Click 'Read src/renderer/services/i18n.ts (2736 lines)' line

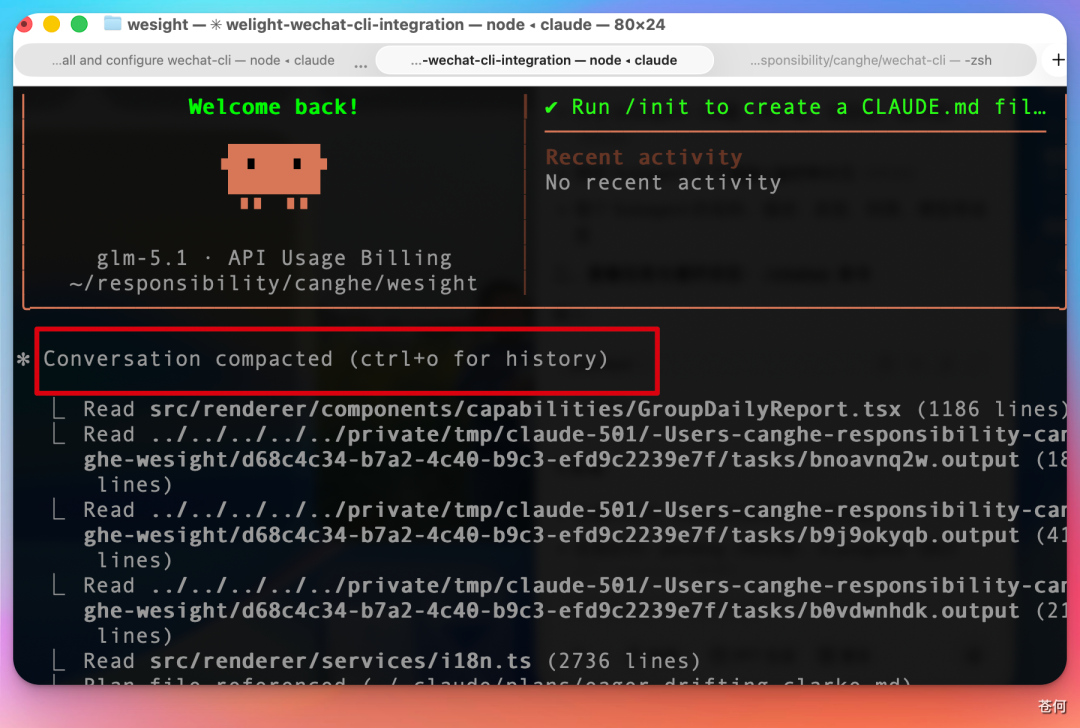tap(391, 661)
